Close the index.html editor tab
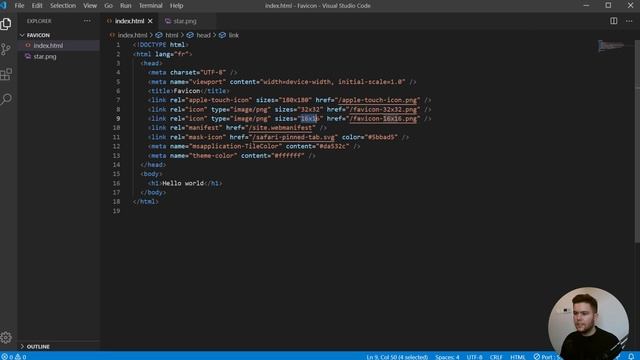The width and height of the screenshot is (640, 360). click(150, 21)
